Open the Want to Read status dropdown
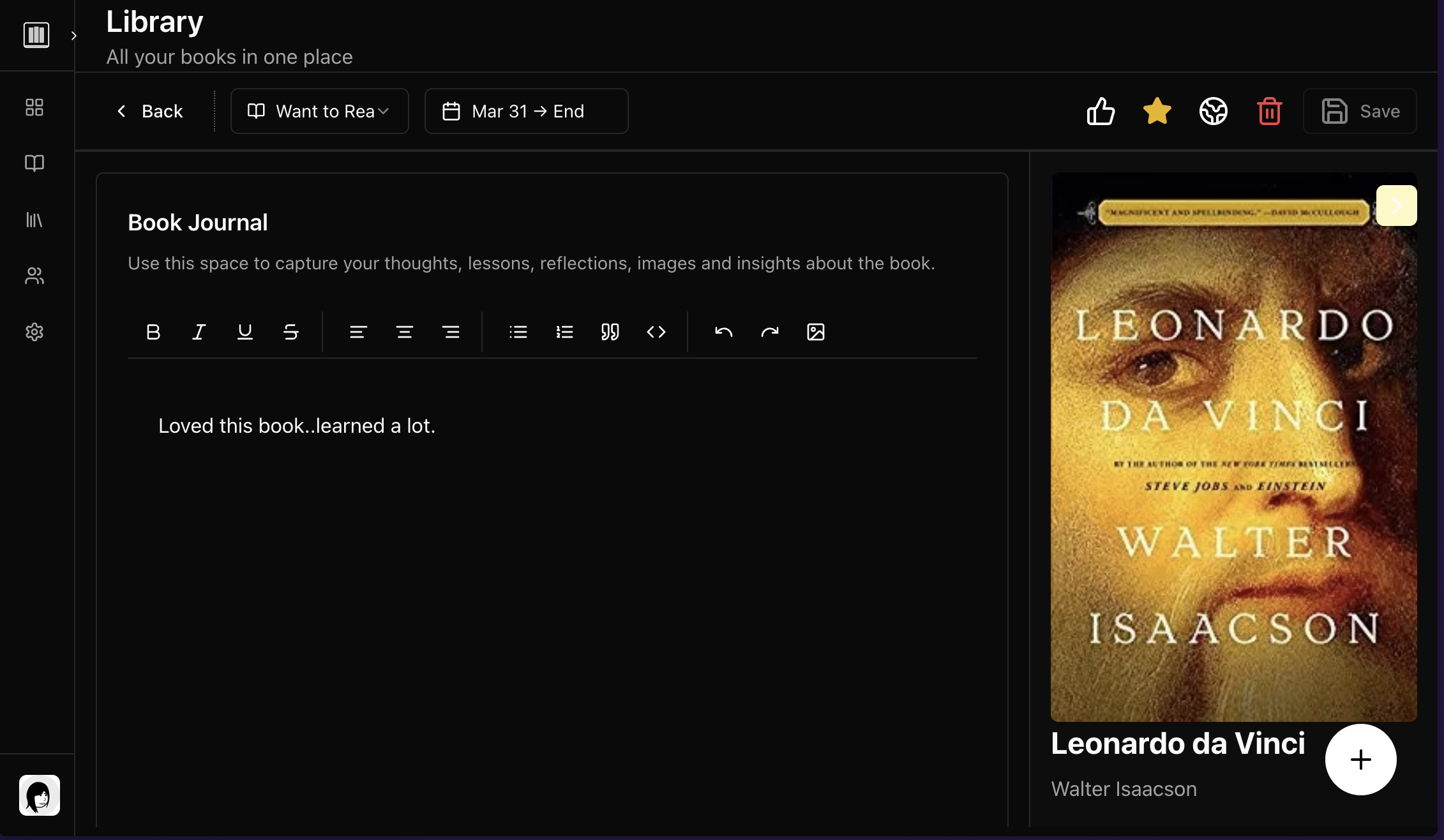This screenshot has height=840, width=1444. tap(320, 111)
